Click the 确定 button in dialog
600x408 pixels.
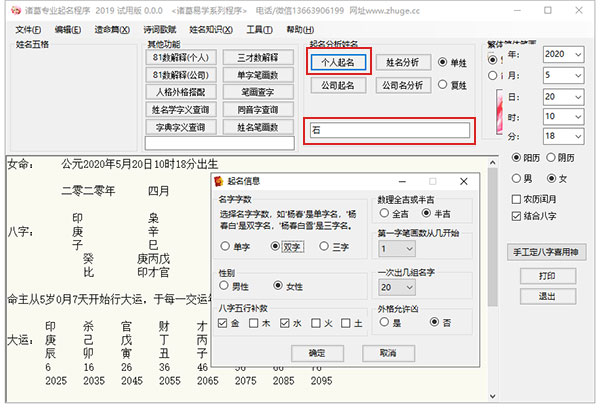pyautogui.click(x=316, y=353)
